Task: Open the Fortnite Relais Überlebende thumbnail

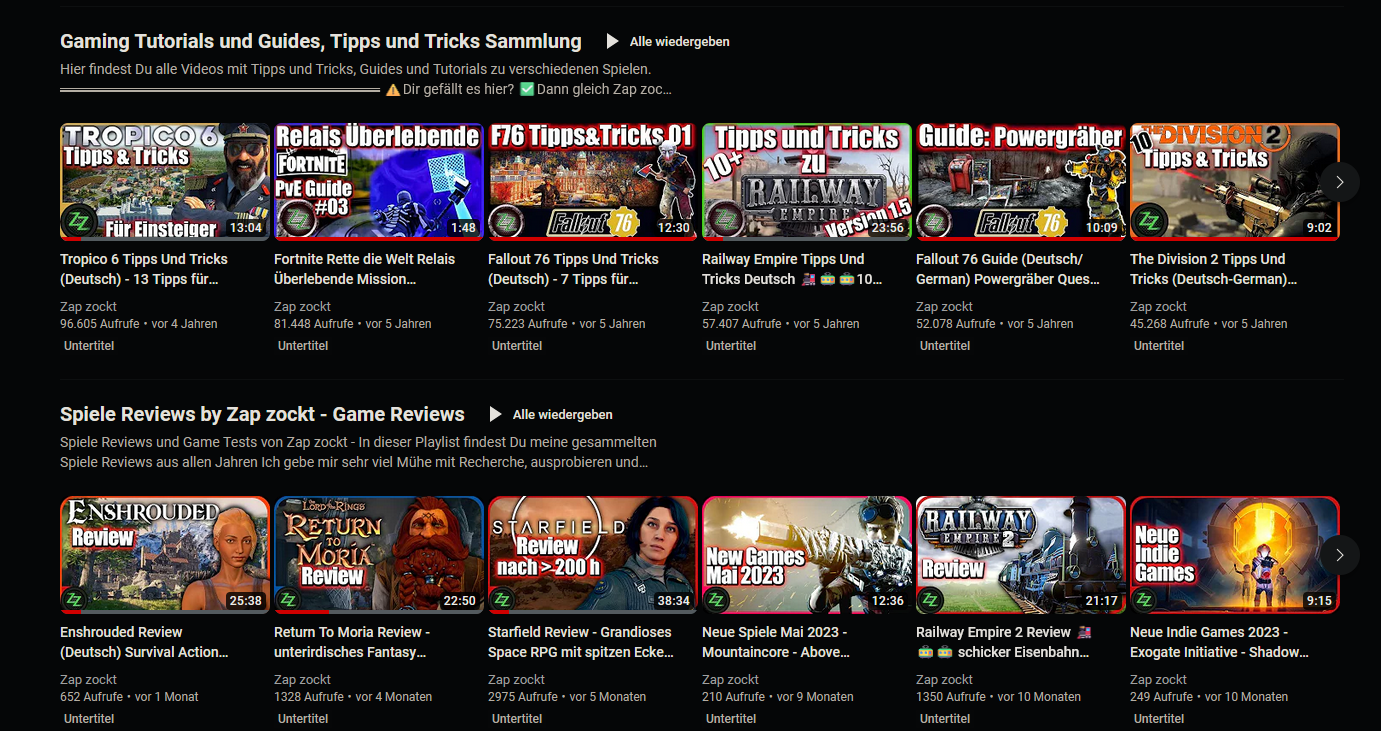Action: (x=378, y=182)
